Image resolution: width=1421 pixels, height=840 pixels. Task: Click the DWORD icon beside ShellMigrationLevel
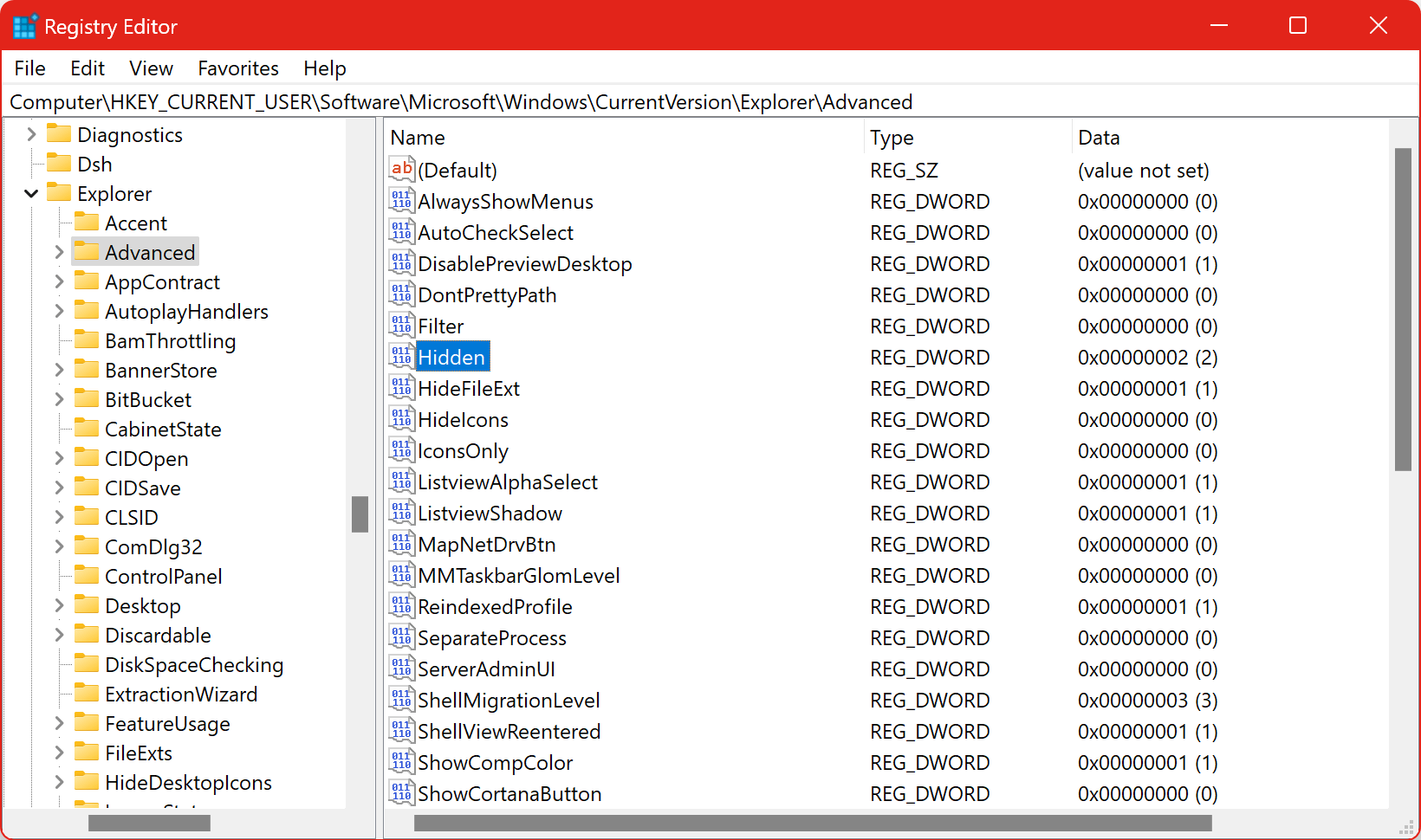tap(401, 700)
